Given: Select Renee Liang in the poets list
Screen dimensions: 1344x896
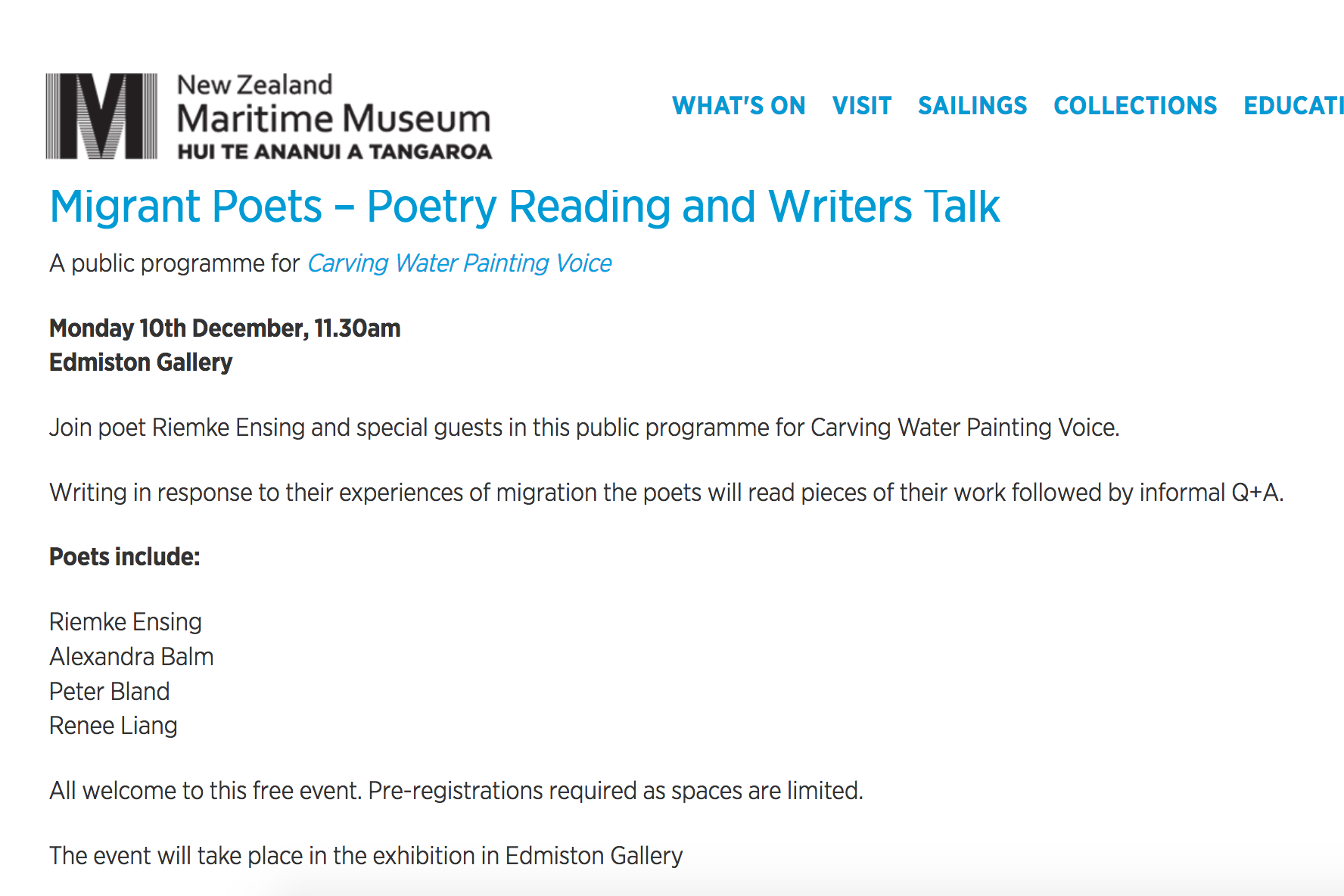Looking at the screenshot, I should (114, 726).
